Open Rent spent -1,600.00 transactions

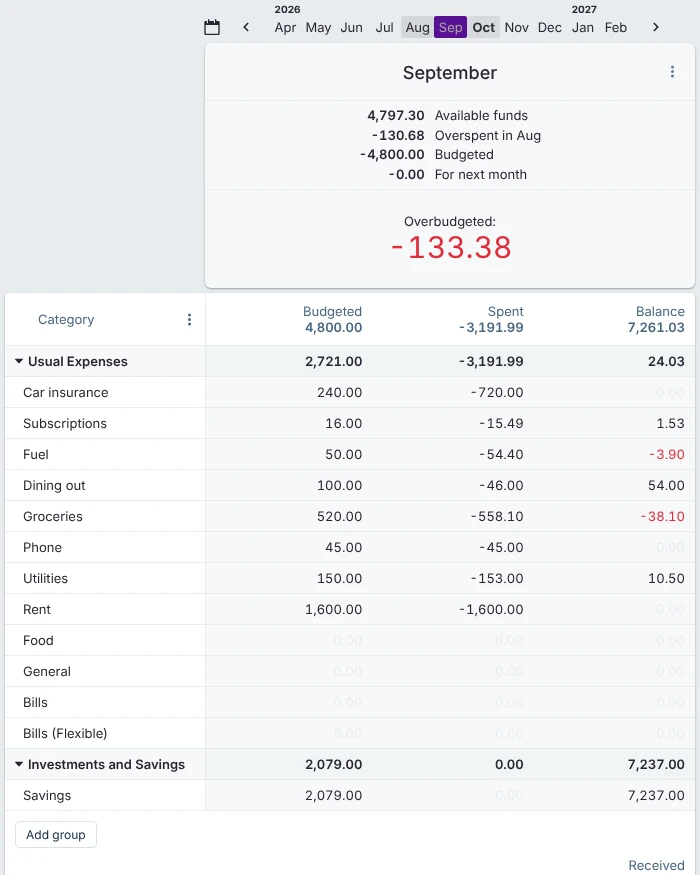click(x=491, y=609)
